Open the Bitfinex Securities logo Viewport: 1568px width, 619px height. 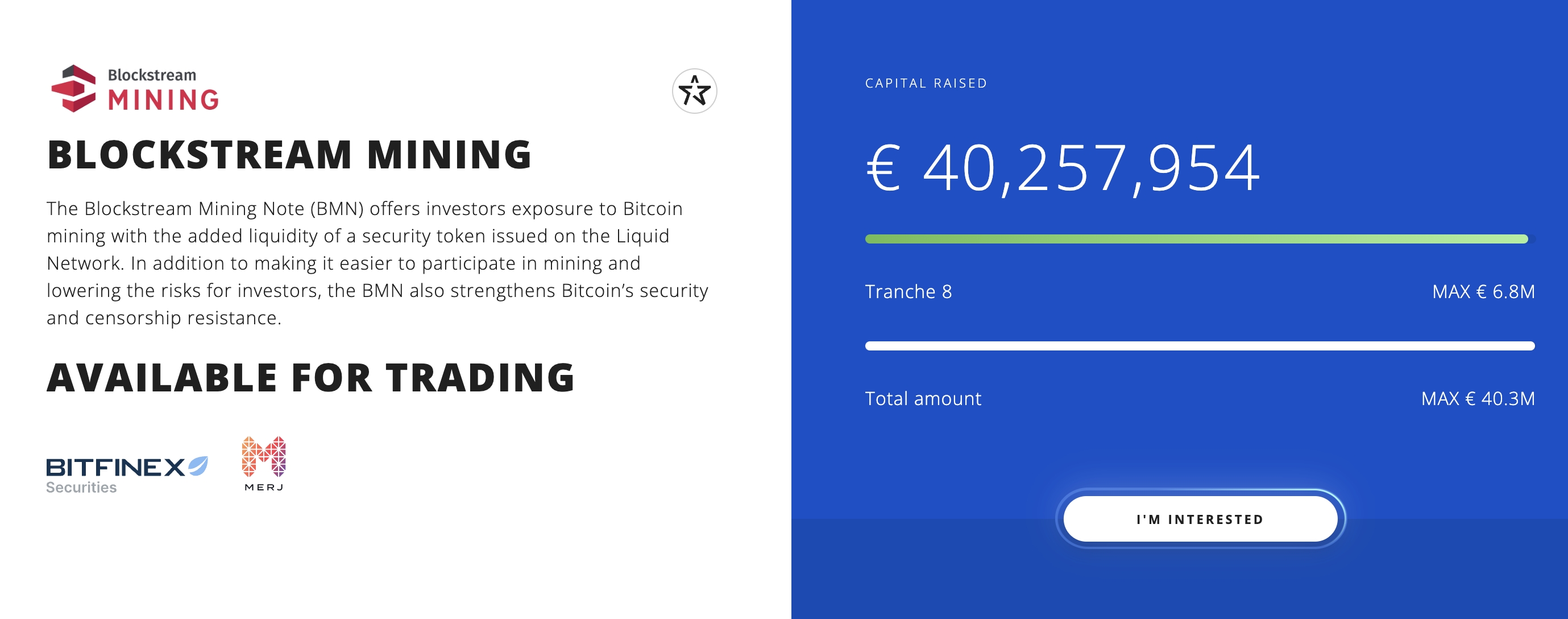click(127, 474)
